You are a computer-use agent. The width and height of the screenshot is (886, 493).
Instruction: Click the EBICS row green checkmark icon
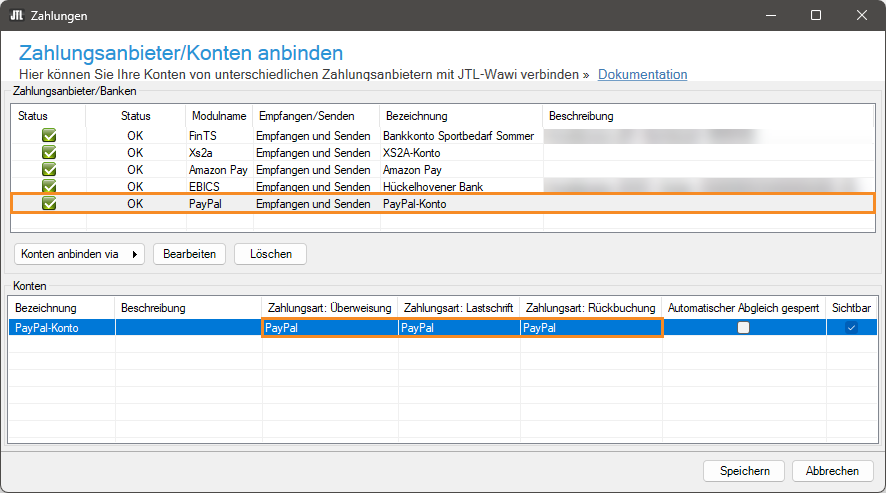(49, 187)
